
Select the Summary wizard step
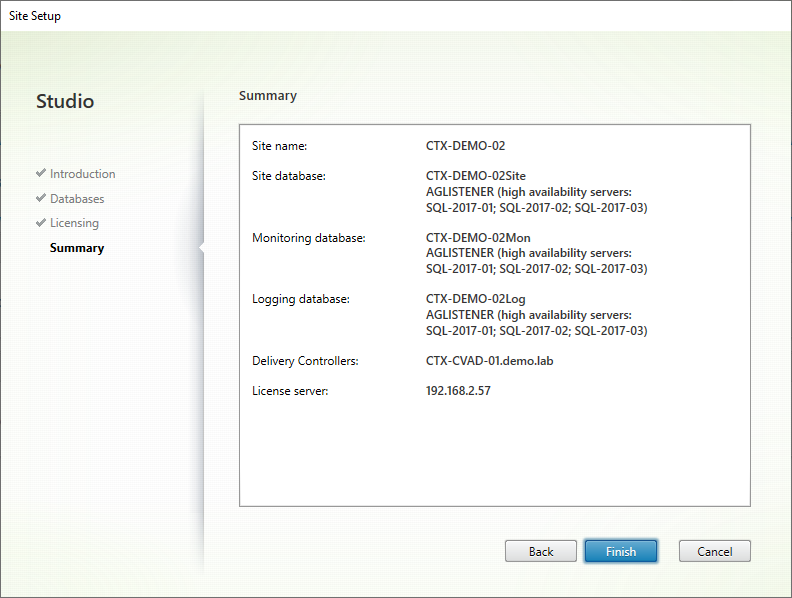(x=77, y=248)
